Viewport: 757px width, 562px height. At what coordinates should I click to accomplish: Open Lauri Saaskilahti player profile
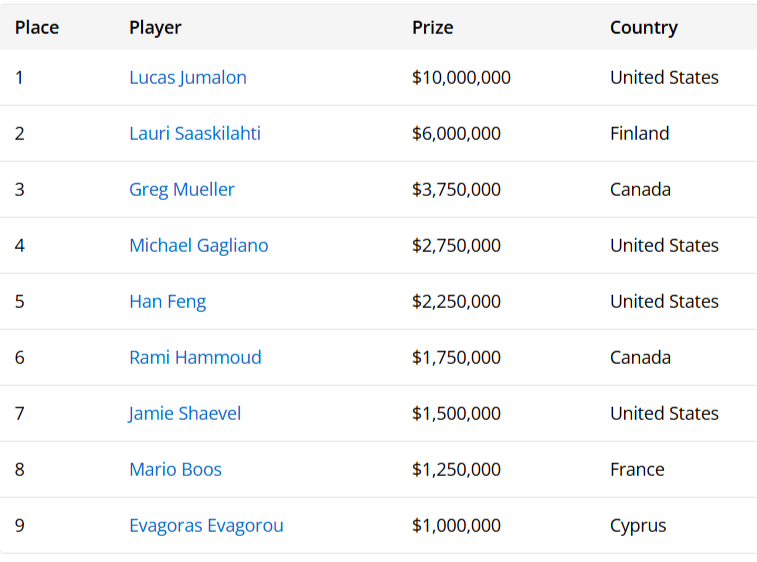195,134
